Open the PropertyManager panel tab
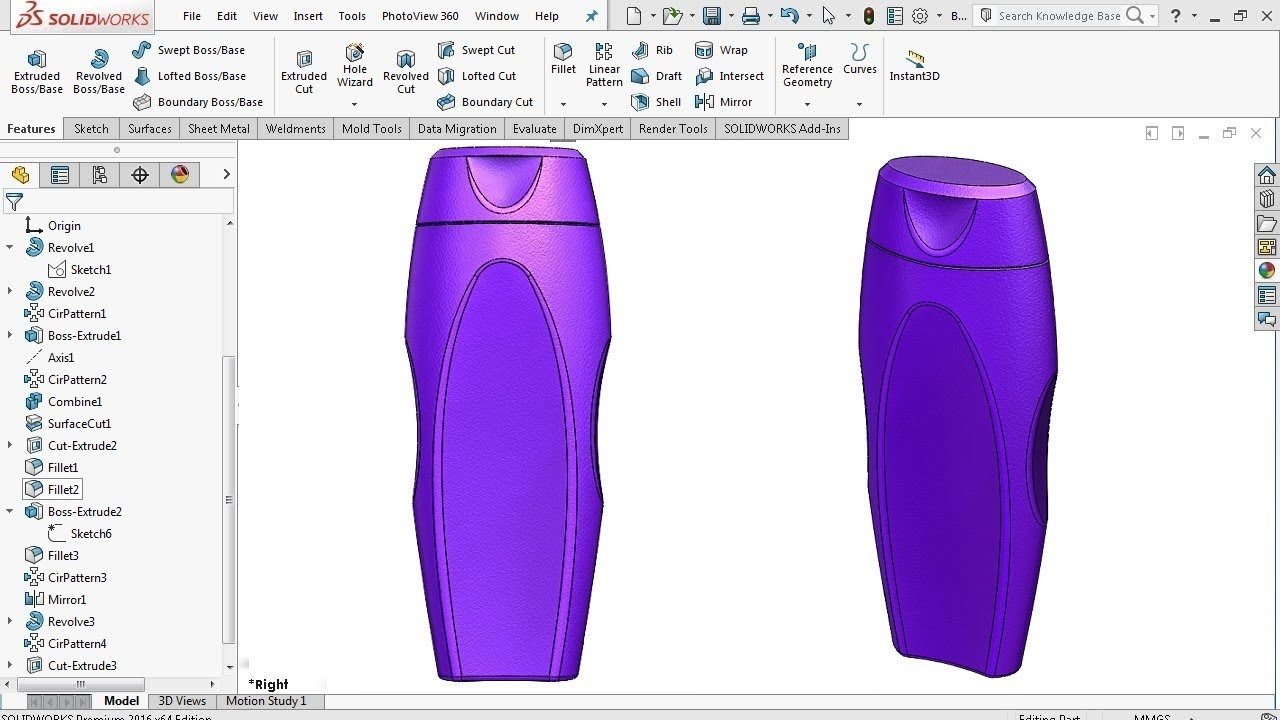 (x=60, y=175)
